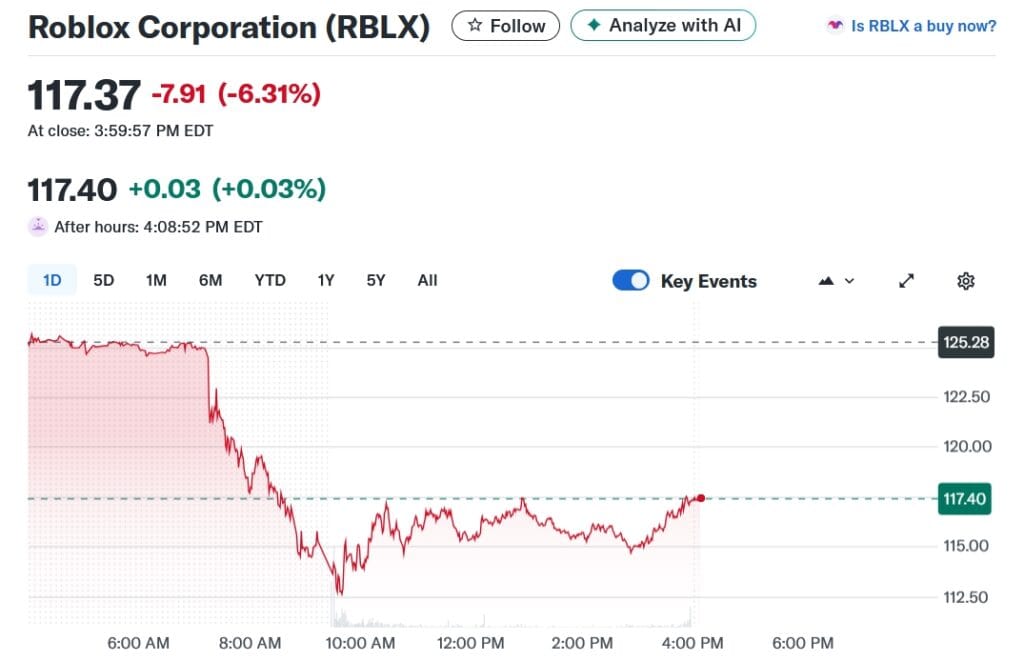Click the sparkle icon in Analyze with AI
Viewport: 1024px width, 661px height.
[x=594, y=25]
